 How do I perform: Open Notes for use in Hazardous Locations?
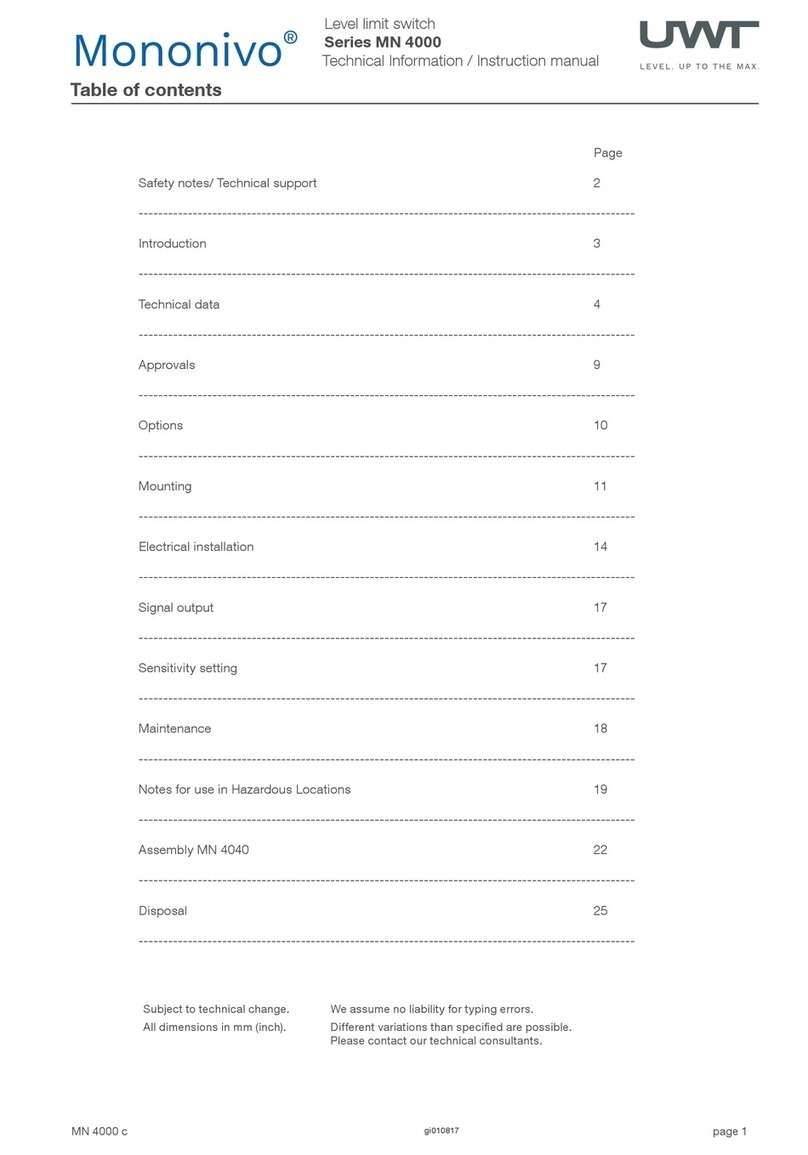(x=245, y=790)
